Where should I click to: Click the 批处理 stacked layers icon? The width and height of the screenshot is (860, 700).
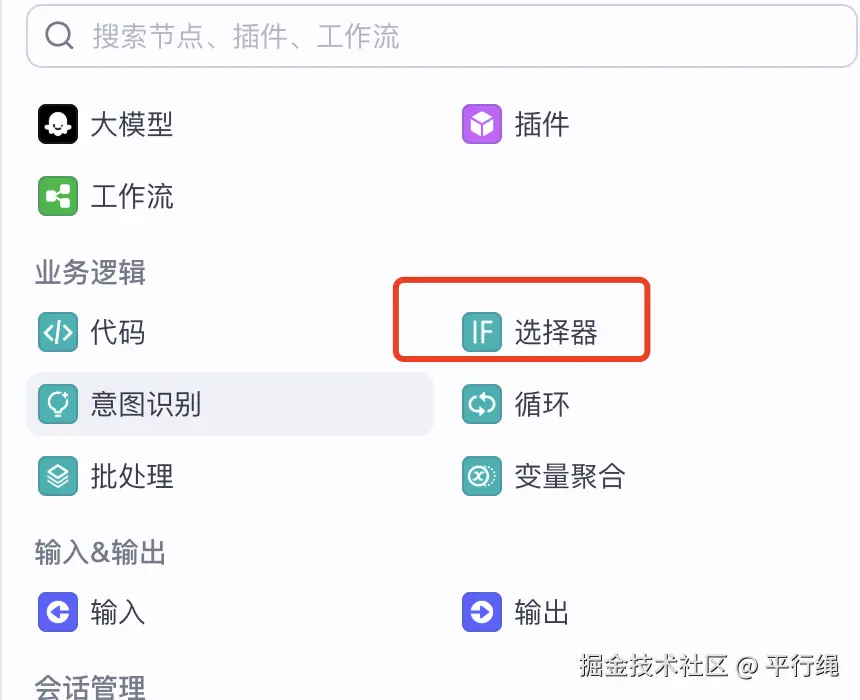58,476
